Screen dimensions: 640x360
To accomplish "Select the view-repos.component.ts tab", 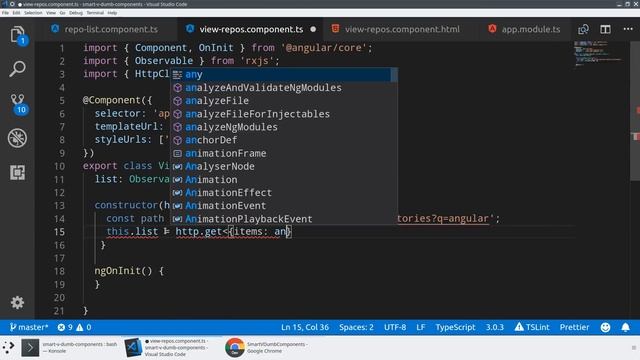I will (250, 29).
